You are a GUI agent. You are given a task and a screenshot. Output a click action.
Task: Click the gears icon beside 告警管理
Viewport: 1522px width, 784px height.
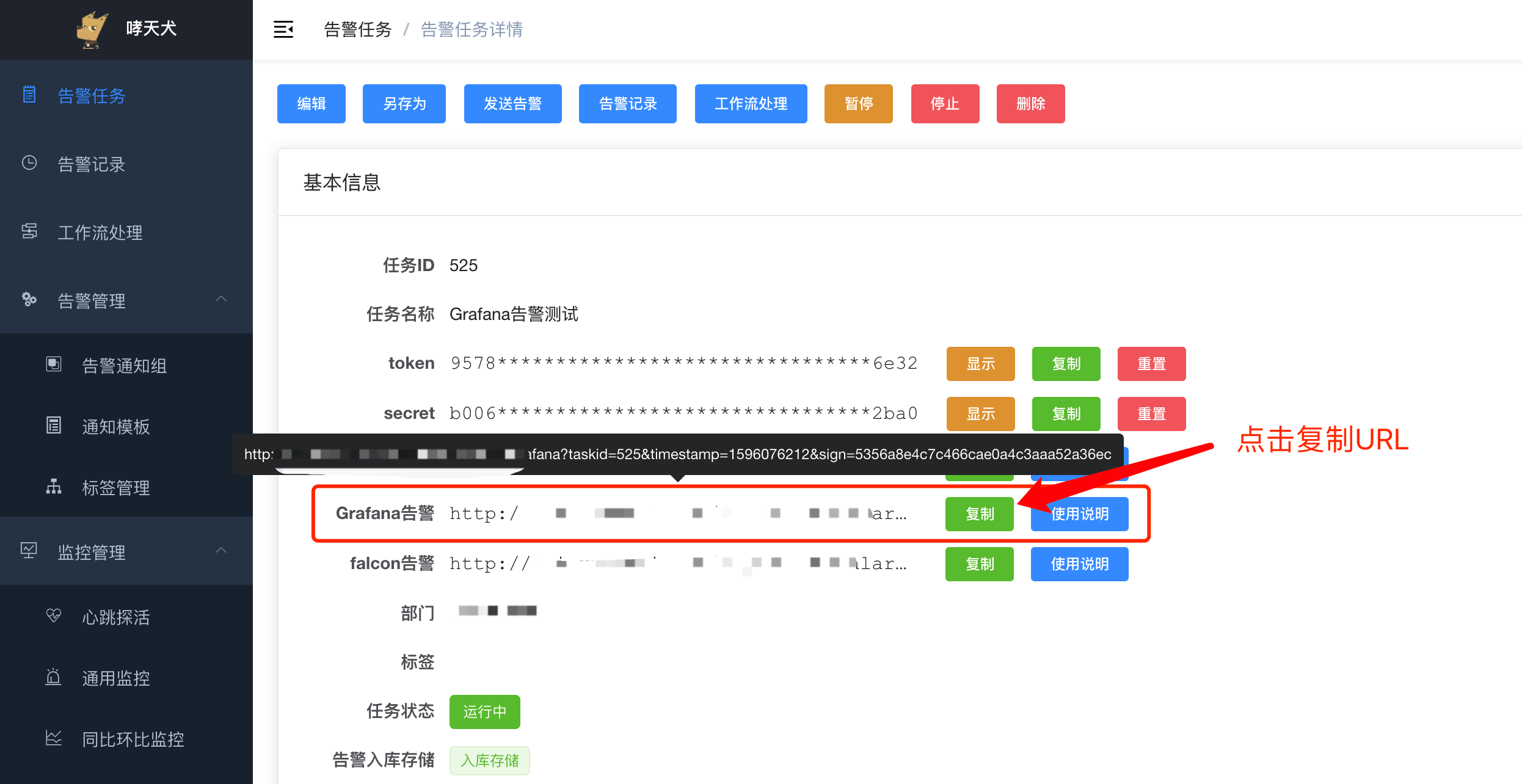pos(29,299)
